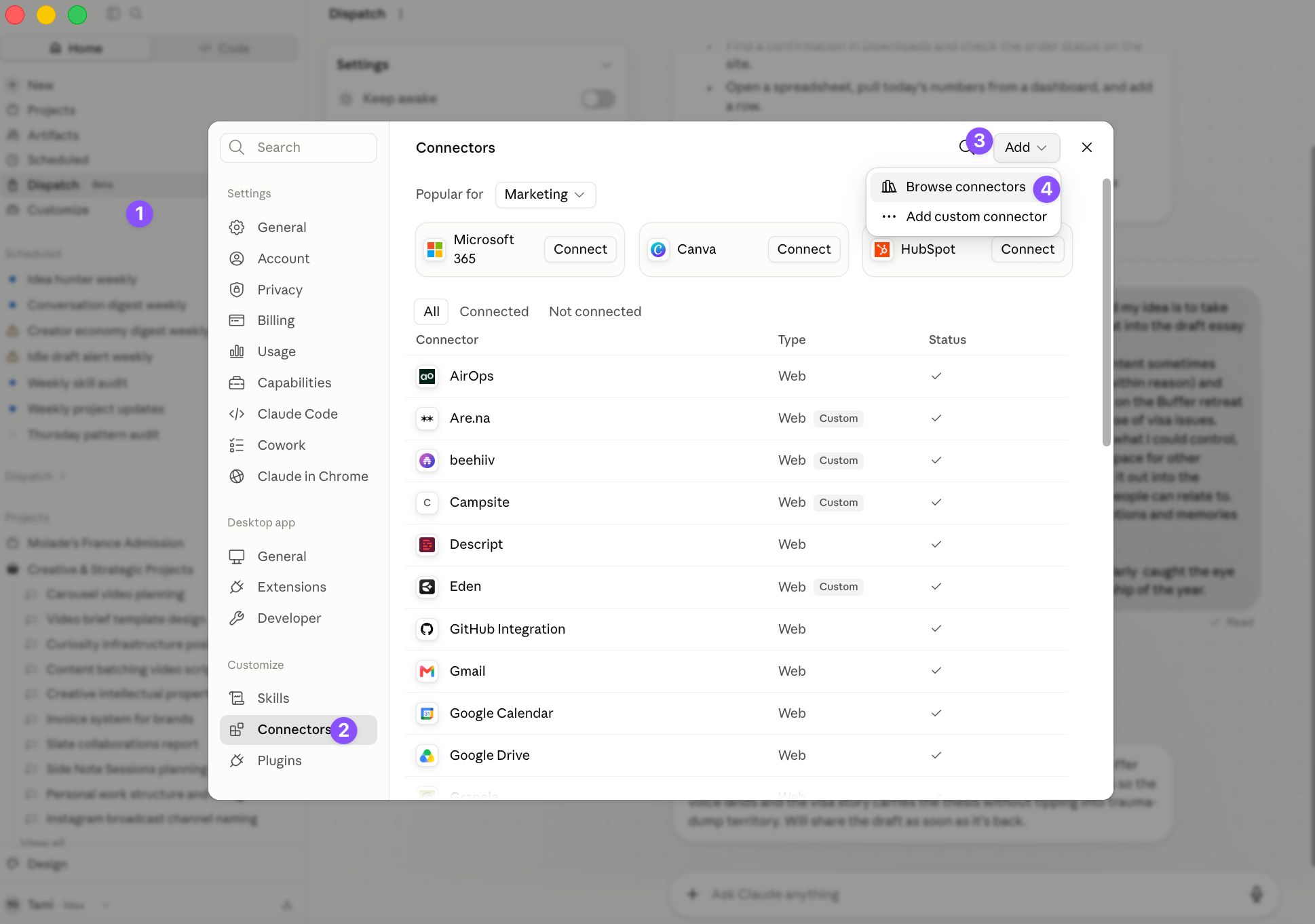Click the Home tab in background window

click(77, 48)
